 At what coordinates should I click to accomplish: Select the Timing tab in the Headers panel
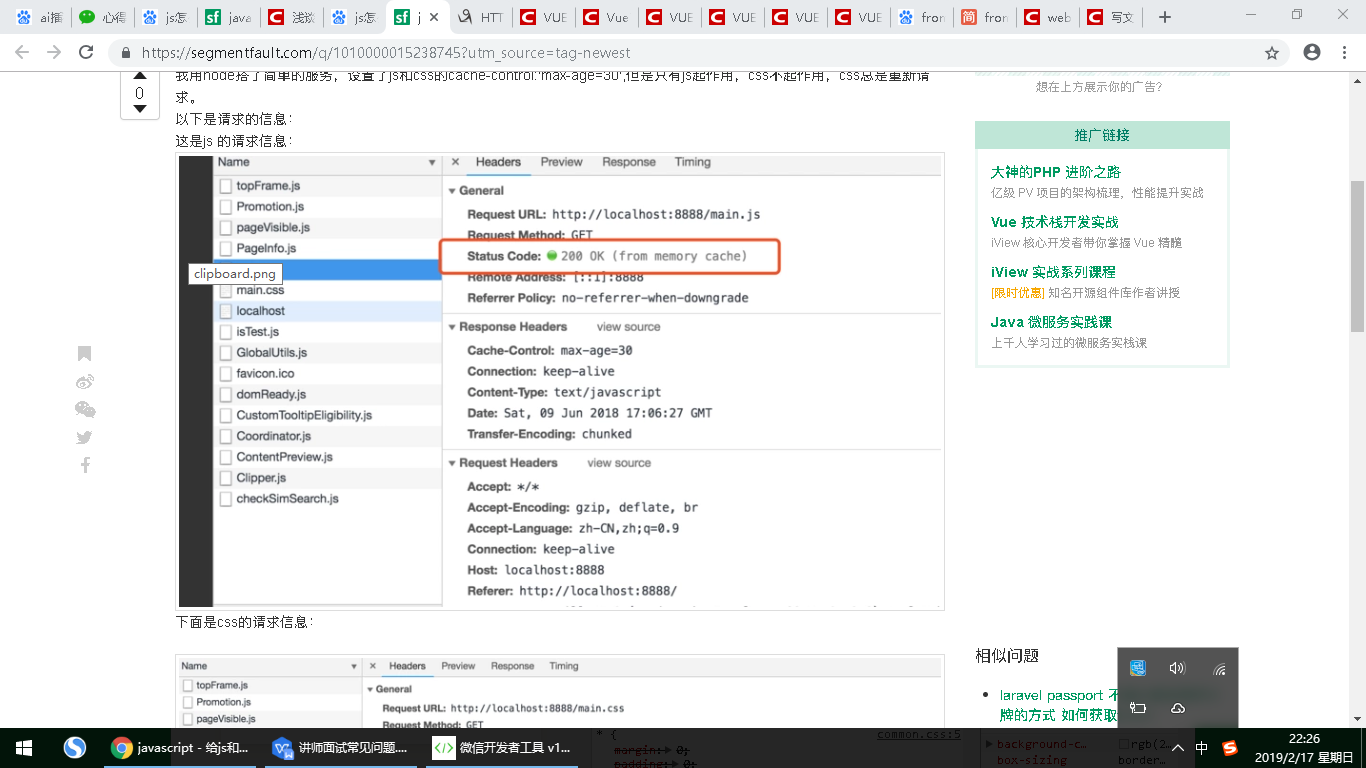(694, 162)
